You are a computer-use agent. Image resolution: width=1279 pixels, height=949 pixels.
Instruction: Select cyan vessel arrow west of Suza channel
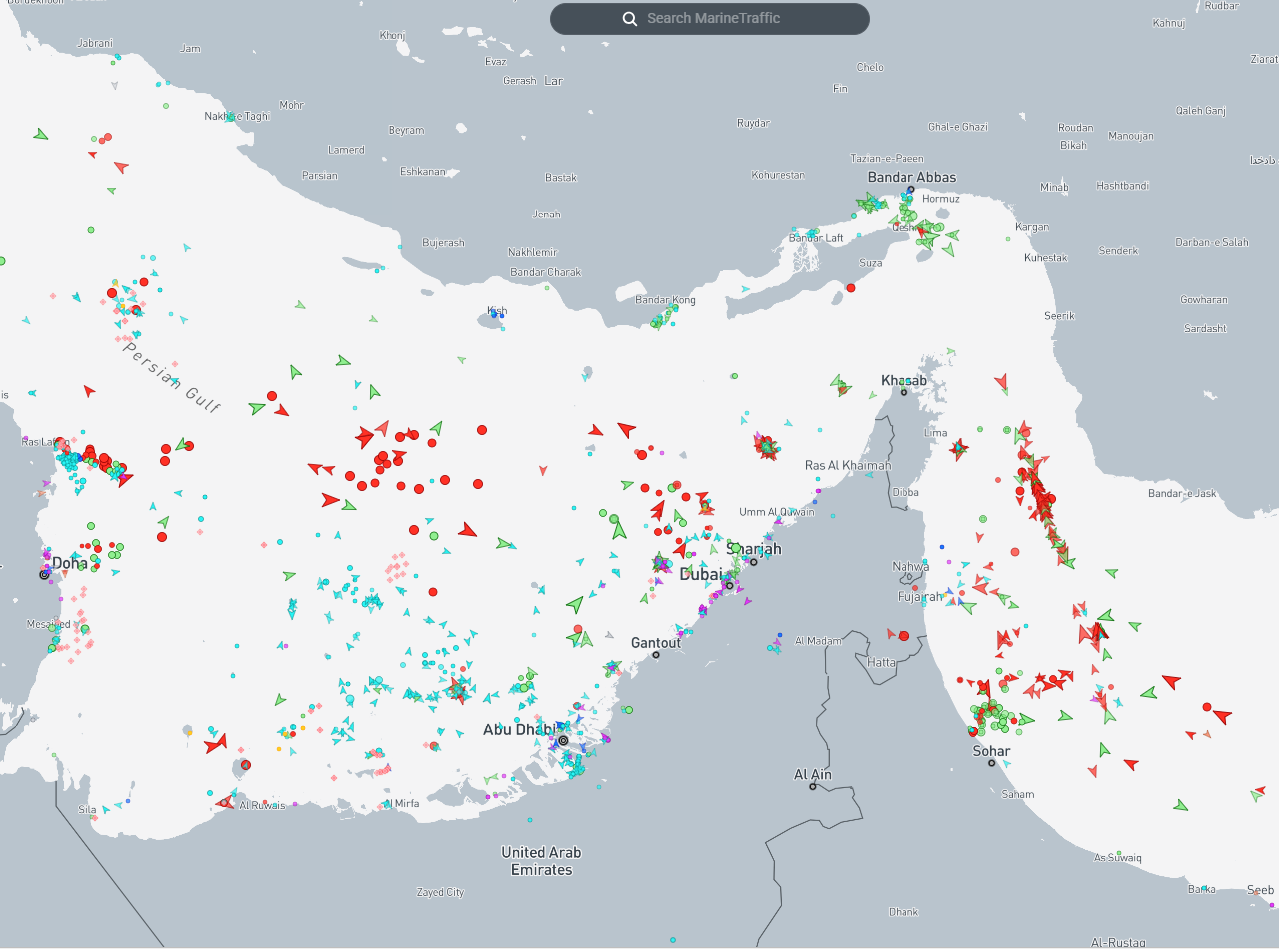click(x=745, y=289)
